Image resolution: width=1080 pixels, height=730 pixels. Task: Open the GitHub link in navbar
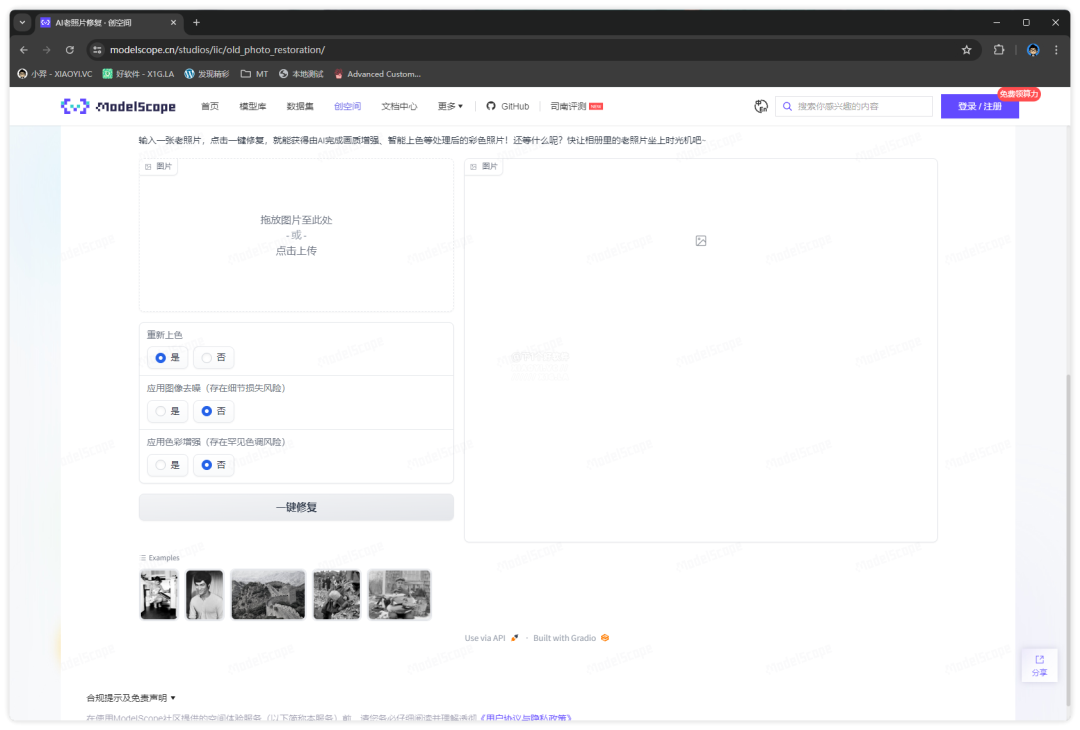click(508, 106)
